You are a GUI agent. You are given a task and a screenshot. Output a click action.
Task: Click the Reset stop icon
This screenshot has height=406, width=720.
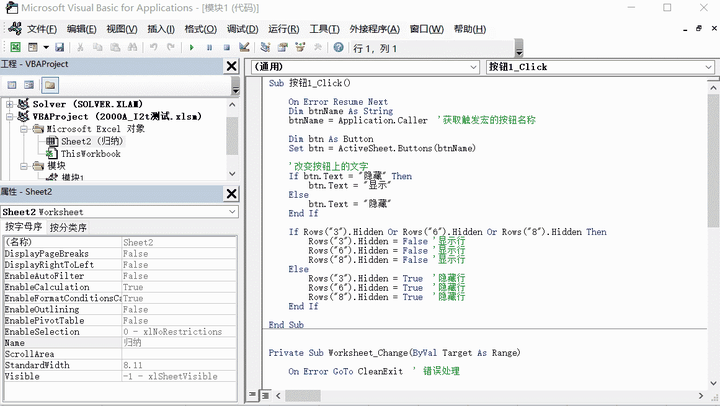pyautogui.click(x=226, y=47)
